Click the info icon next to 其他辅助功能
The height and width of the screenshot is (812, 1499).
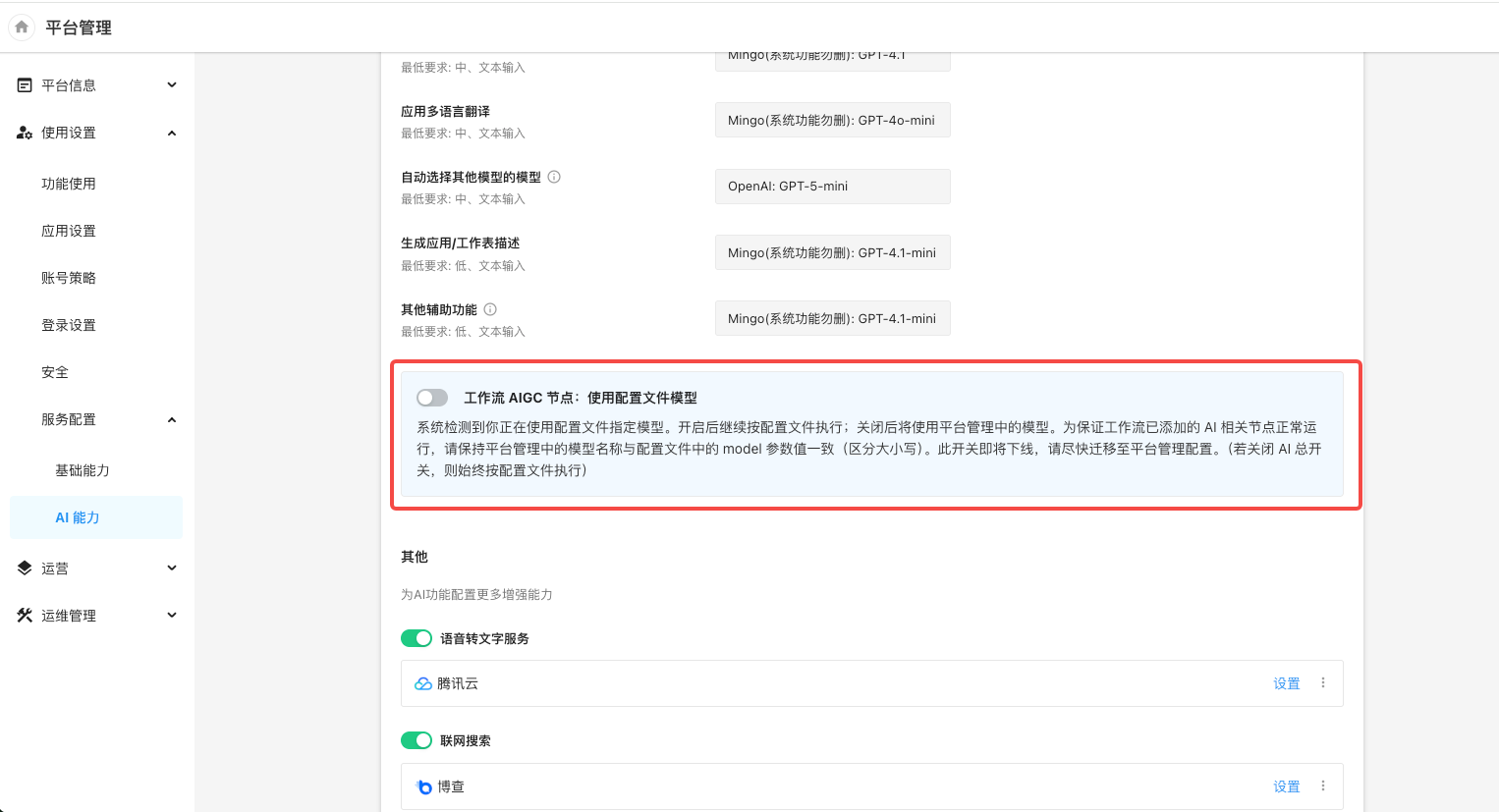(490, 310)
